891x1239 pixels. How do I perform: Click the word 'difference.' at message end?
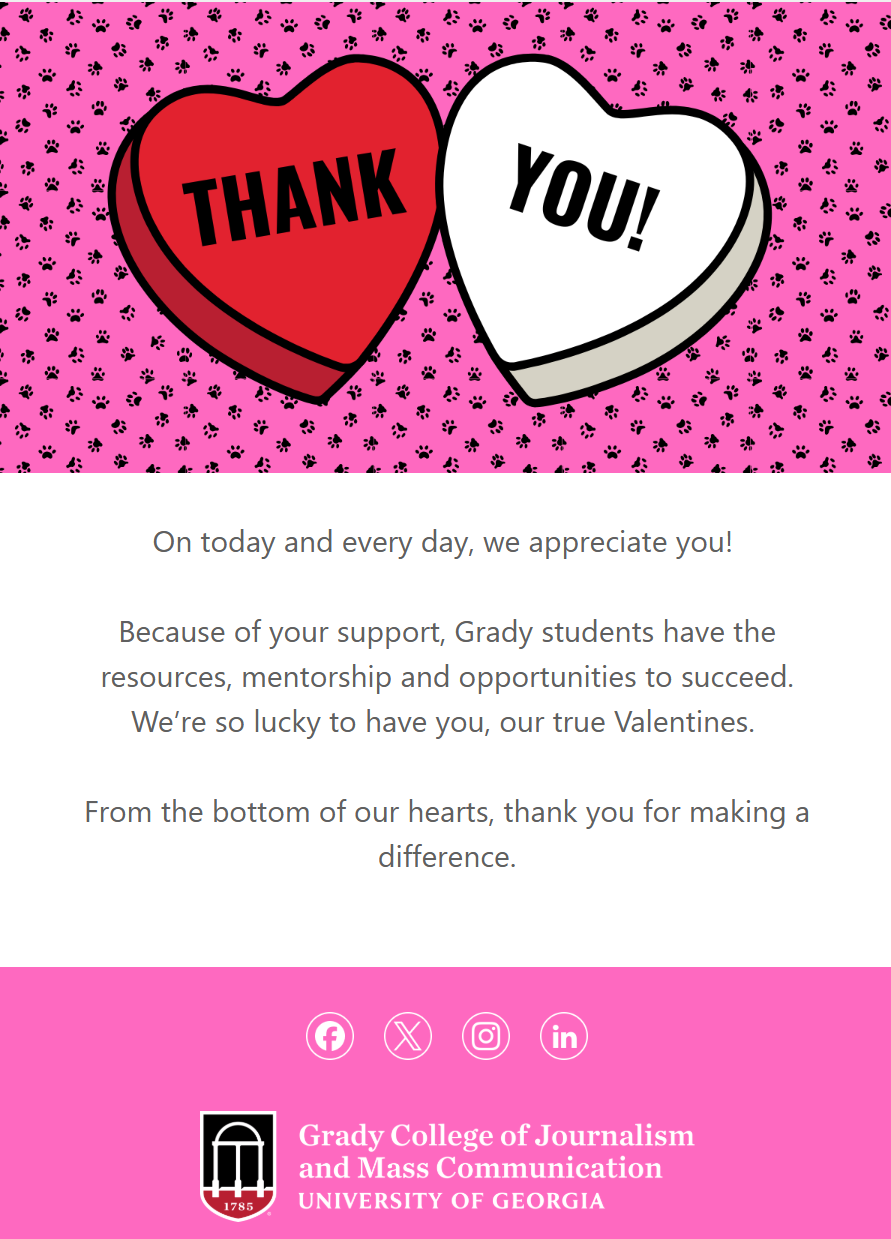point(447,857)
